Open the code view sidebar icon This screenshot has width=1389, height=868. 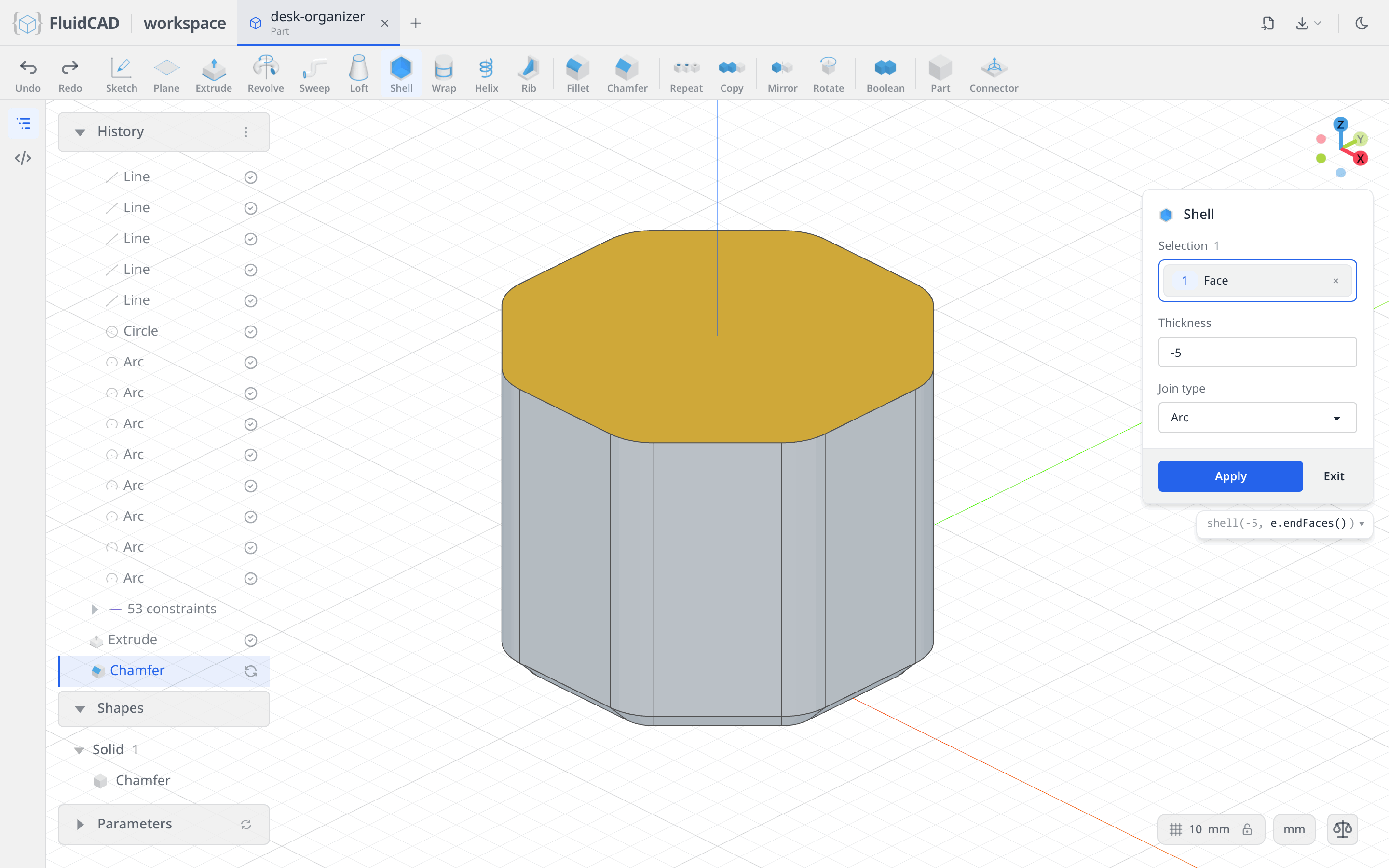(x=23, y=159)
